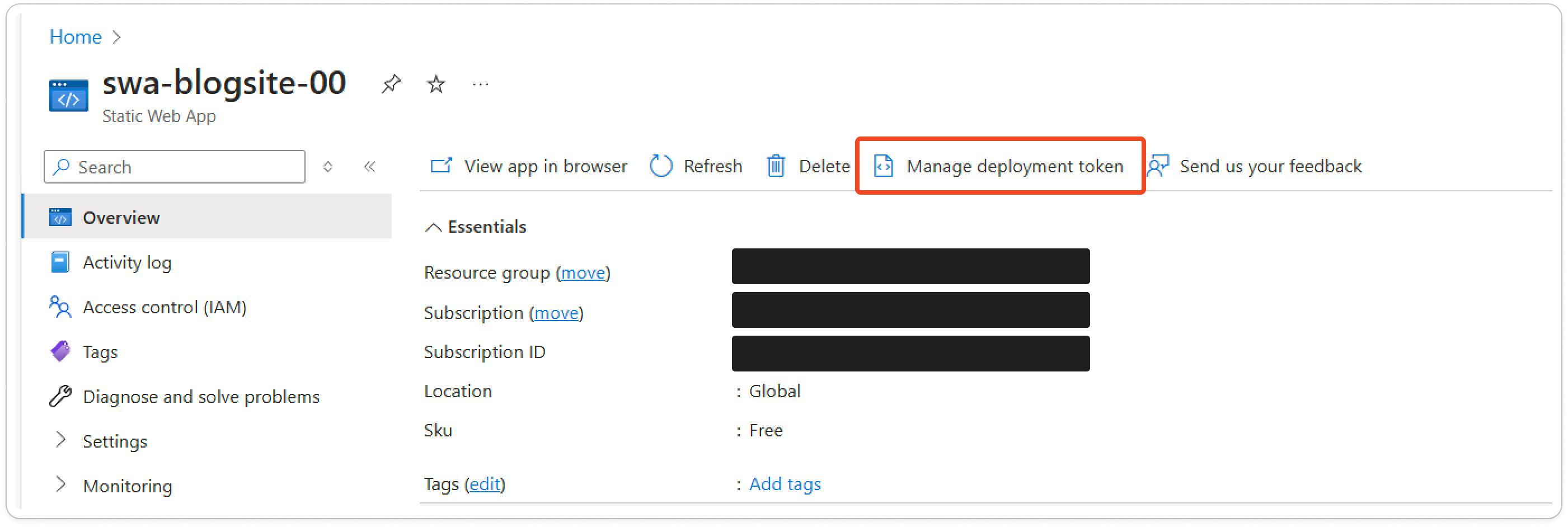Click the edit link beside Tags
The height and width of the screenshot is (527, 1568).
(x=485, y=484)
